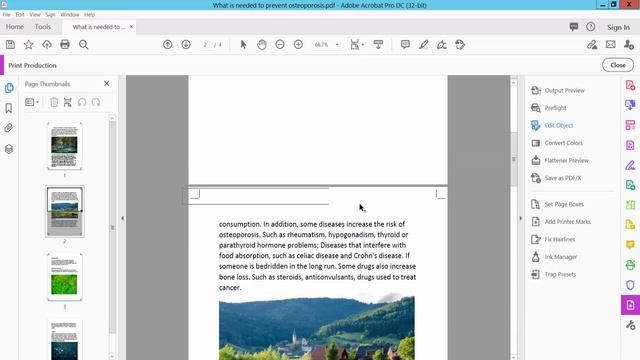Image resolution: width=640 pixels, height=360 pixels.
Task: Upload file to cloud icon
Action: pos(47,44)
